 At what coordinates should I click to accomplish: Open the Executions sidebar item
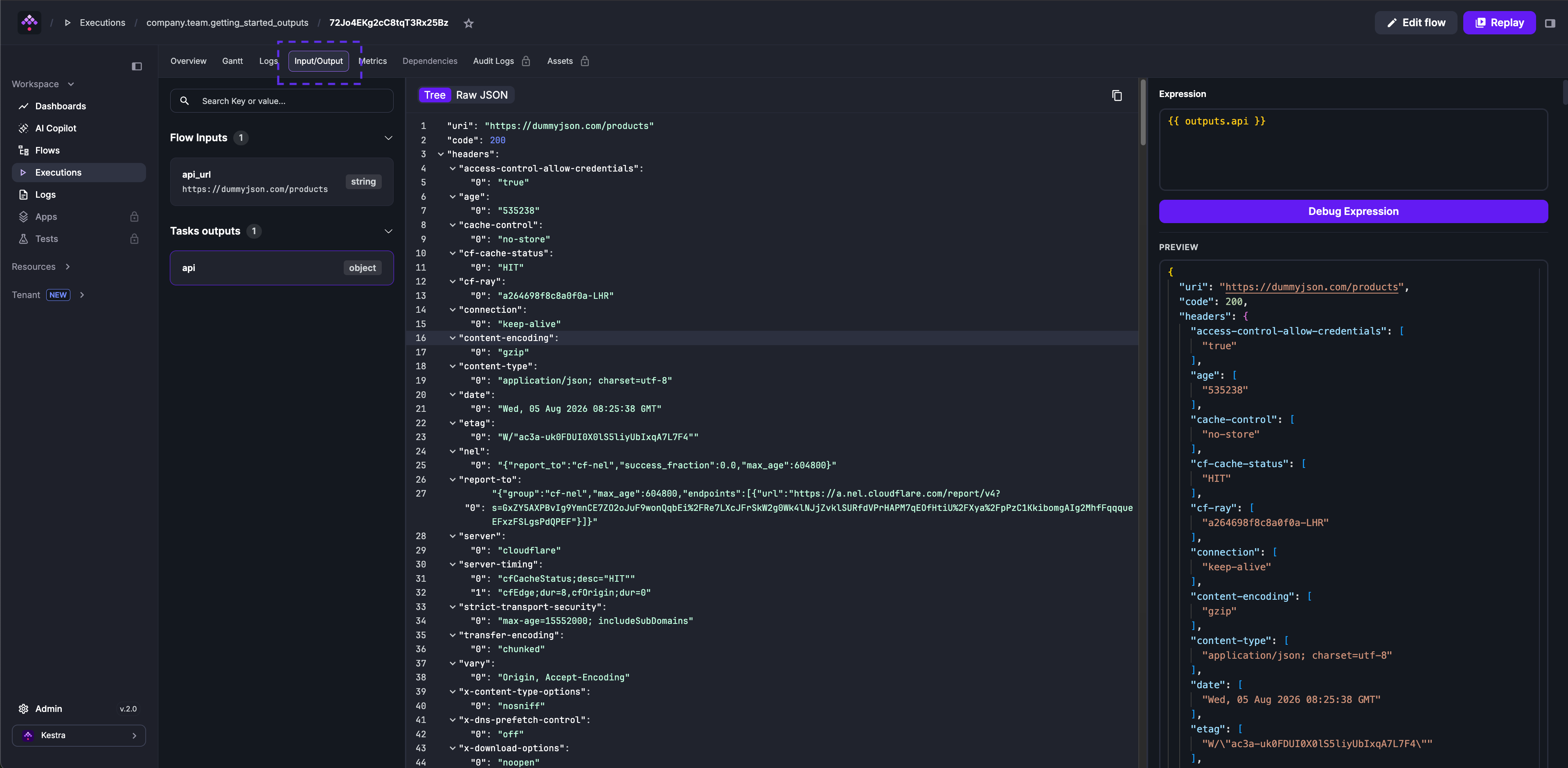pos(79,172)
